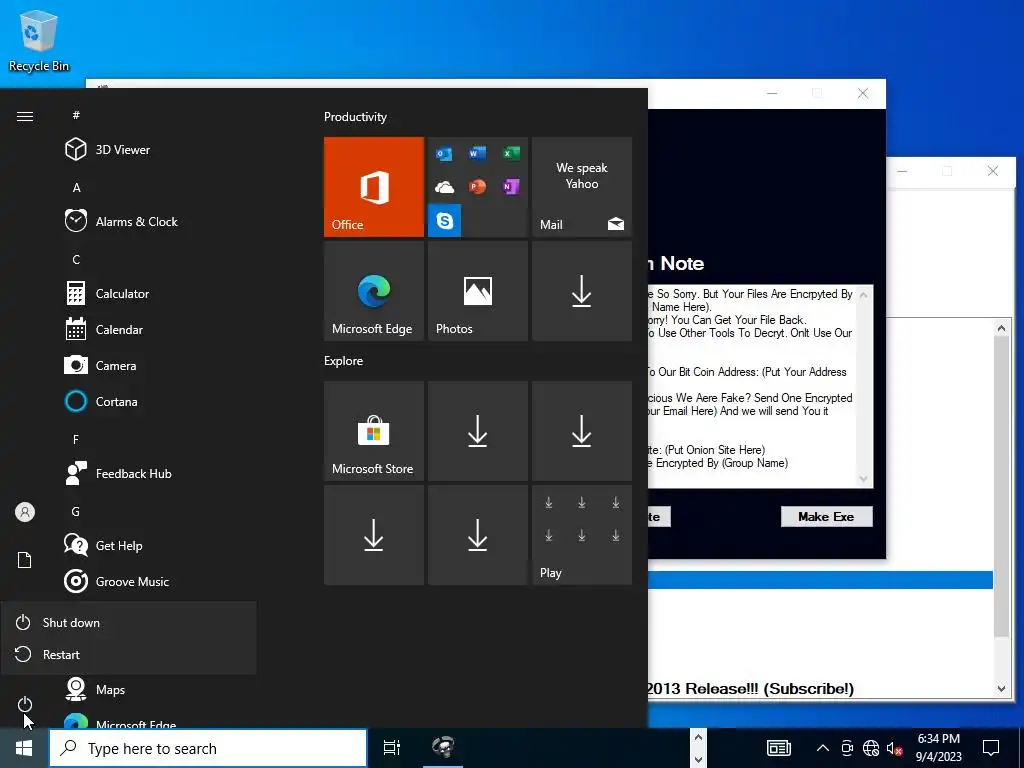Click the OneDrive icon in Office group tile
1024x768 pixels.
tap(445, 187)
